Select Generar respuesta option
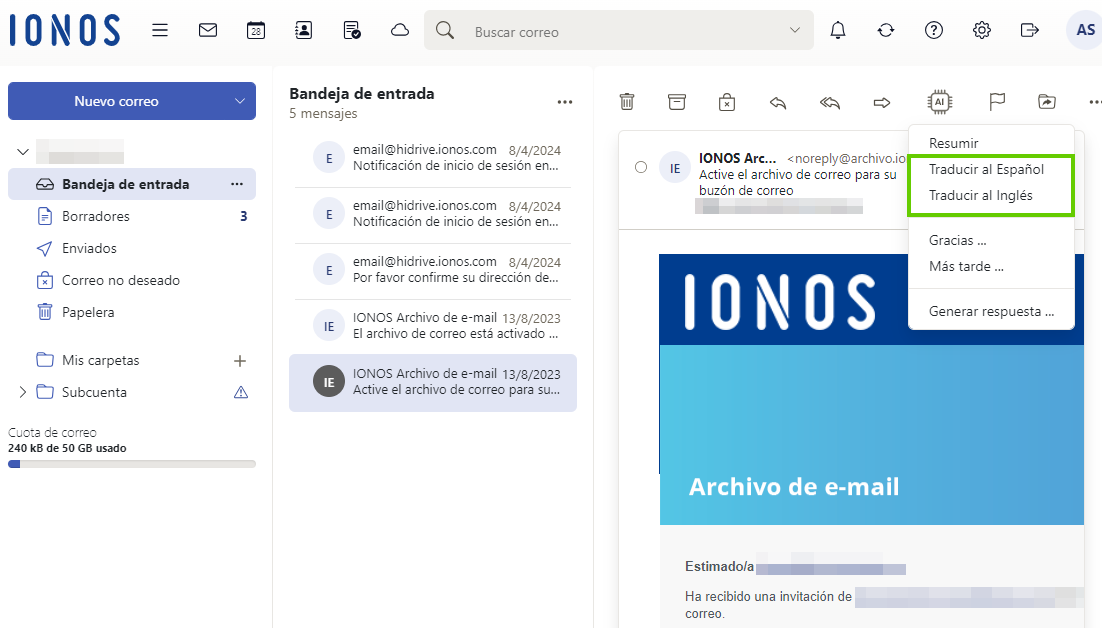The image size is (1102, 628). point(991,311)
